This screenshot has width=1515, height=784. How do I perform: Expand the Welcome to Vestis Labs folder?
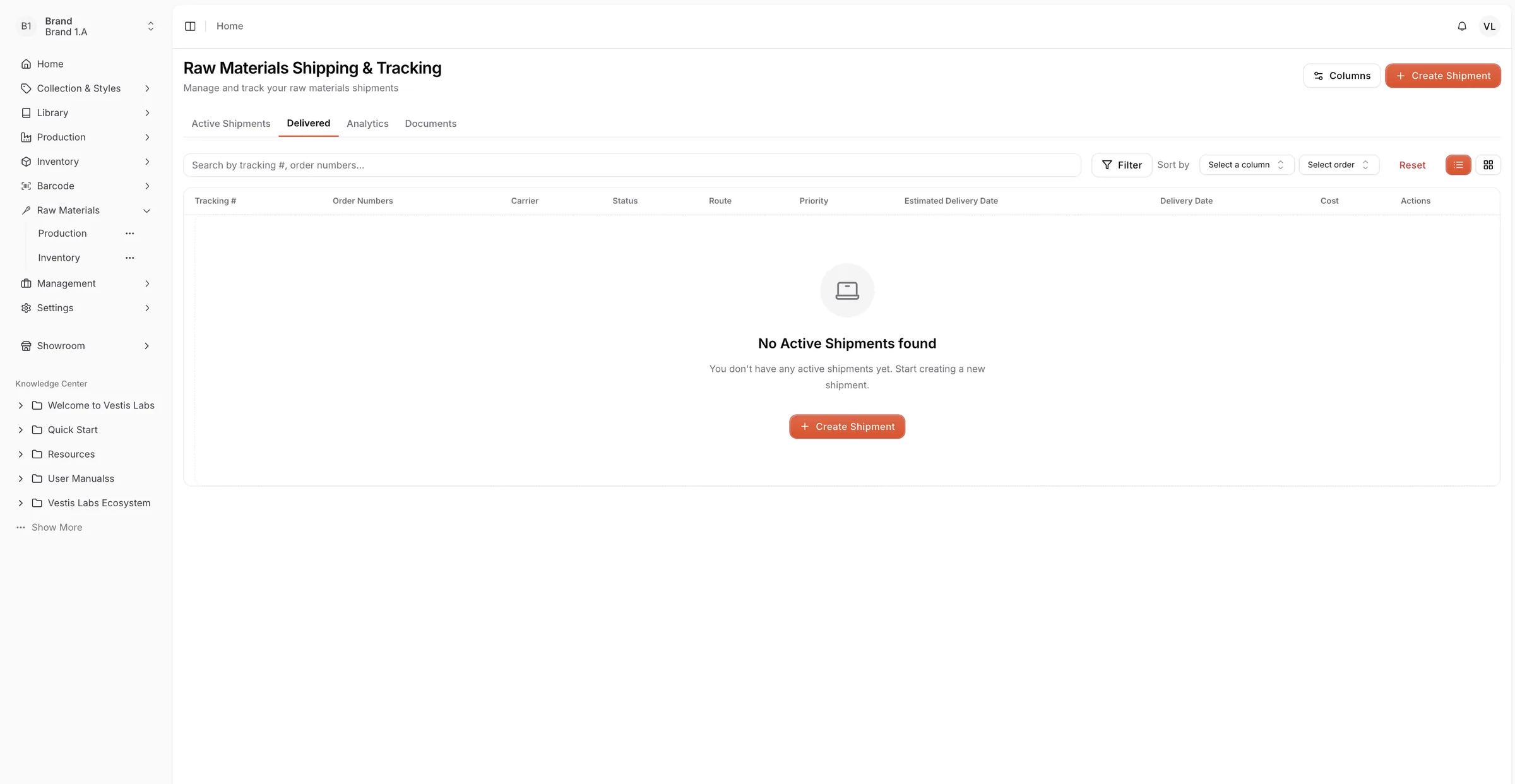21,405
